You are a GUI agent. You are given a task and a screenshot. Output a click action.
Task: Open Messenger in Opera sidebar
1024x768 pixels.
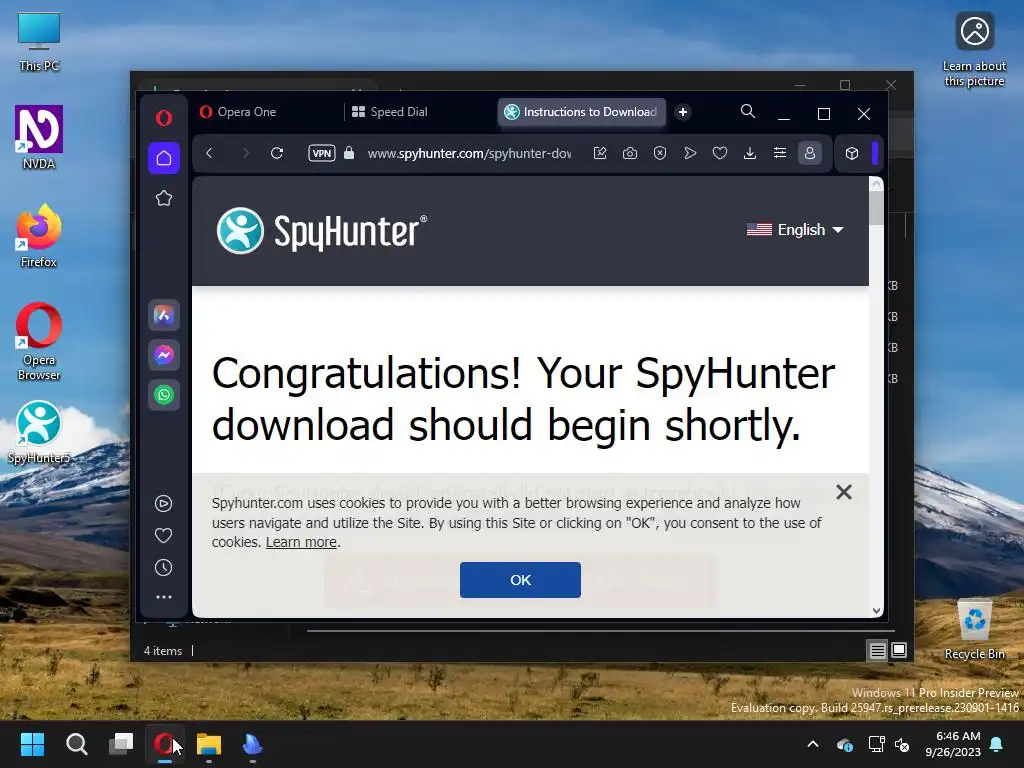click(164, 355)
